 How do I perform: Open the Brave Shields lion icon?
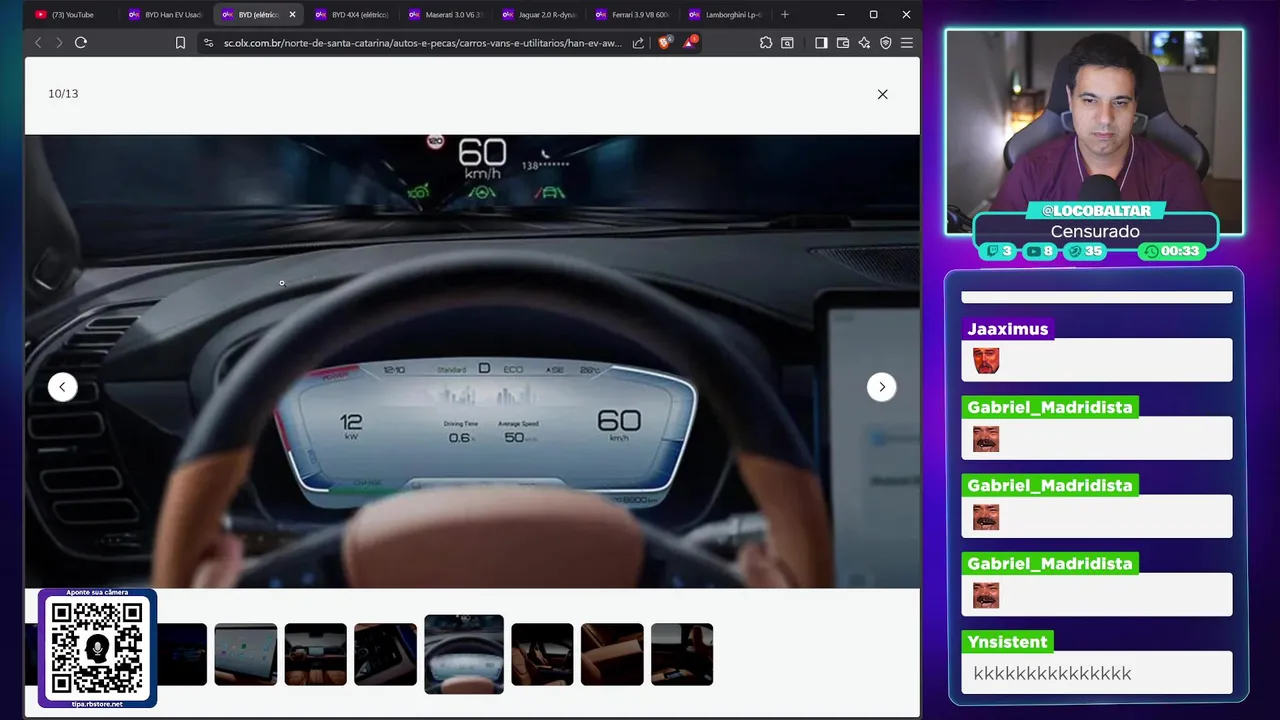664,43
